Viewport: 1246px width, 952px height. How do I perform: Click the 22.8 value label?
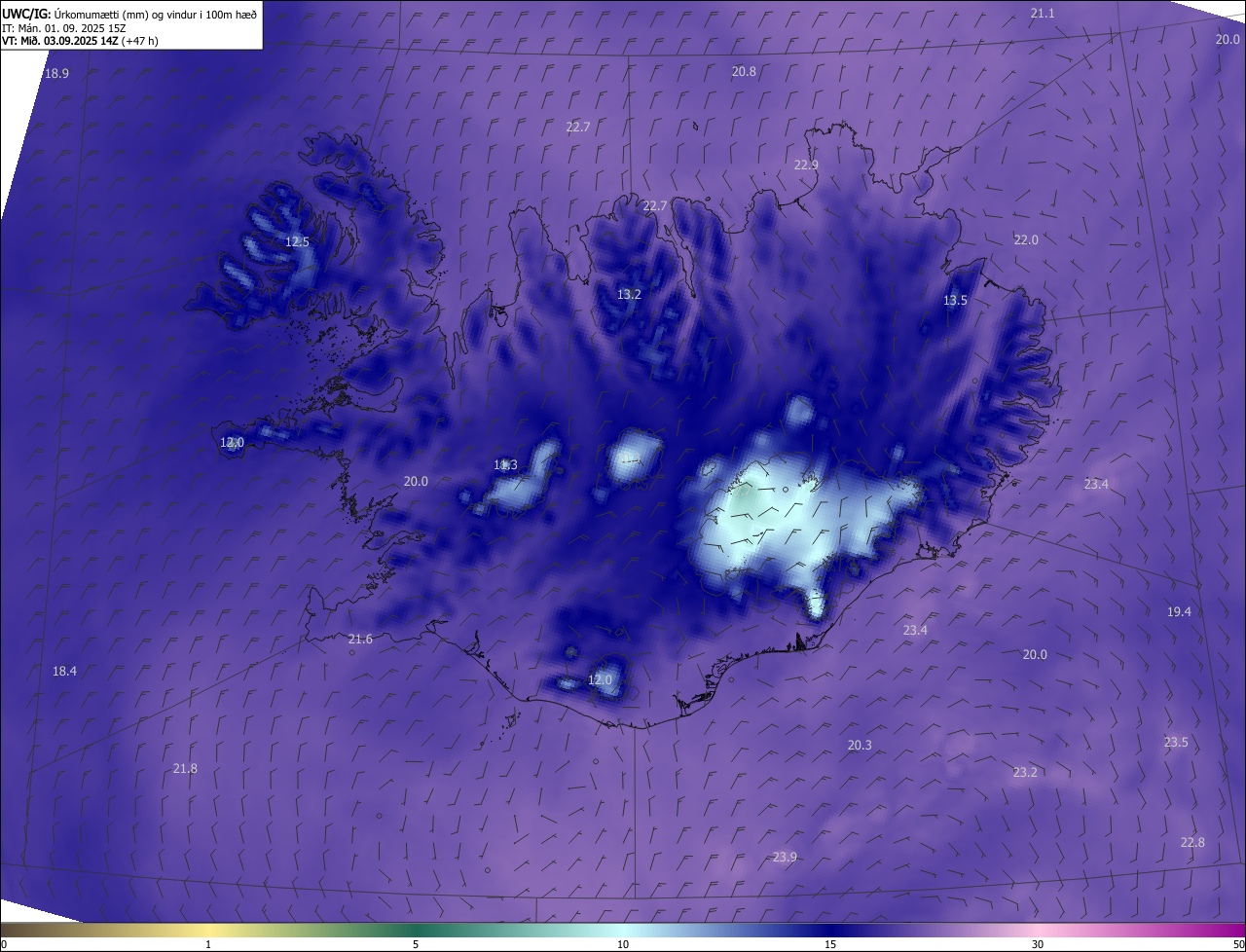tap(1192, 843)
